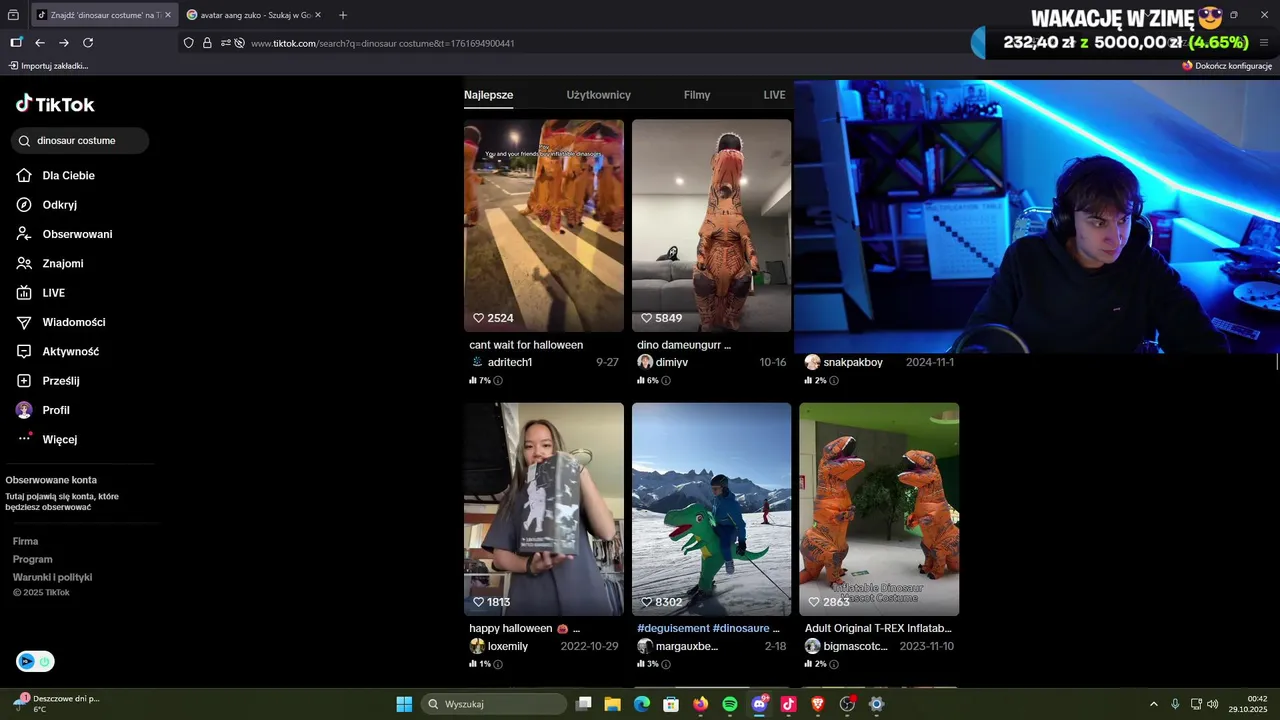Open Spotify from taskbar

tap(730, 704)
